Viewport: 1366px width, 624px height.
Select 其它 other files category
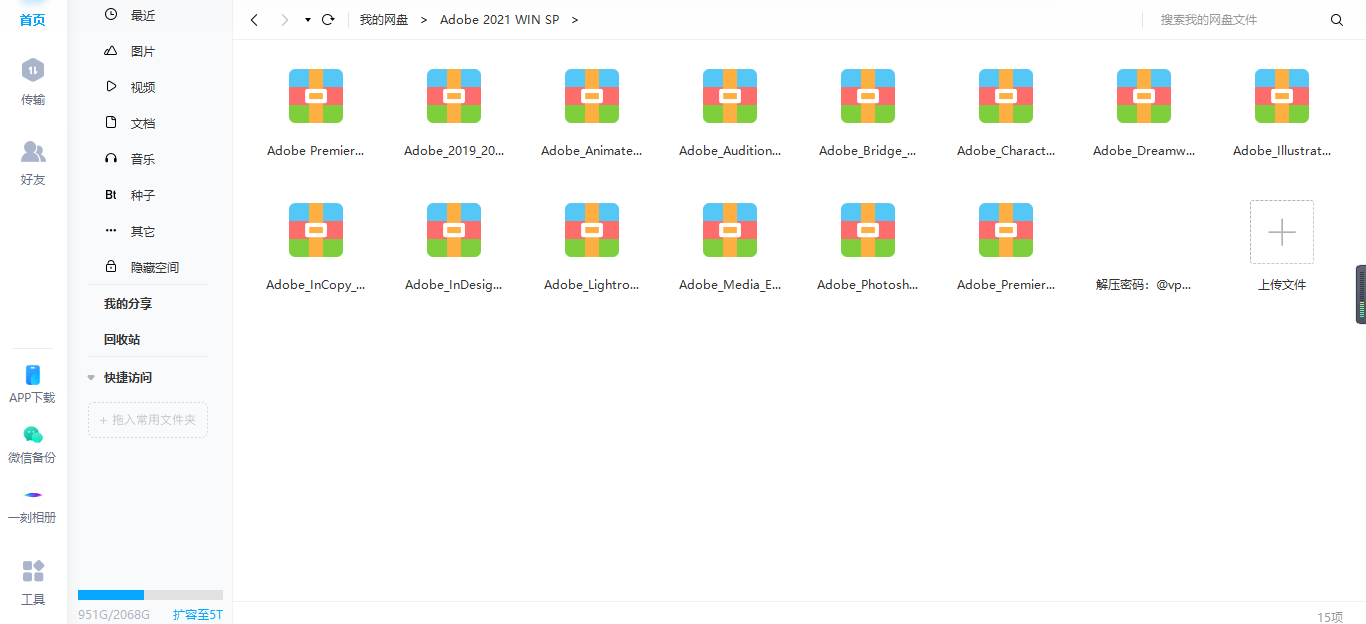(x=142, y=231)
